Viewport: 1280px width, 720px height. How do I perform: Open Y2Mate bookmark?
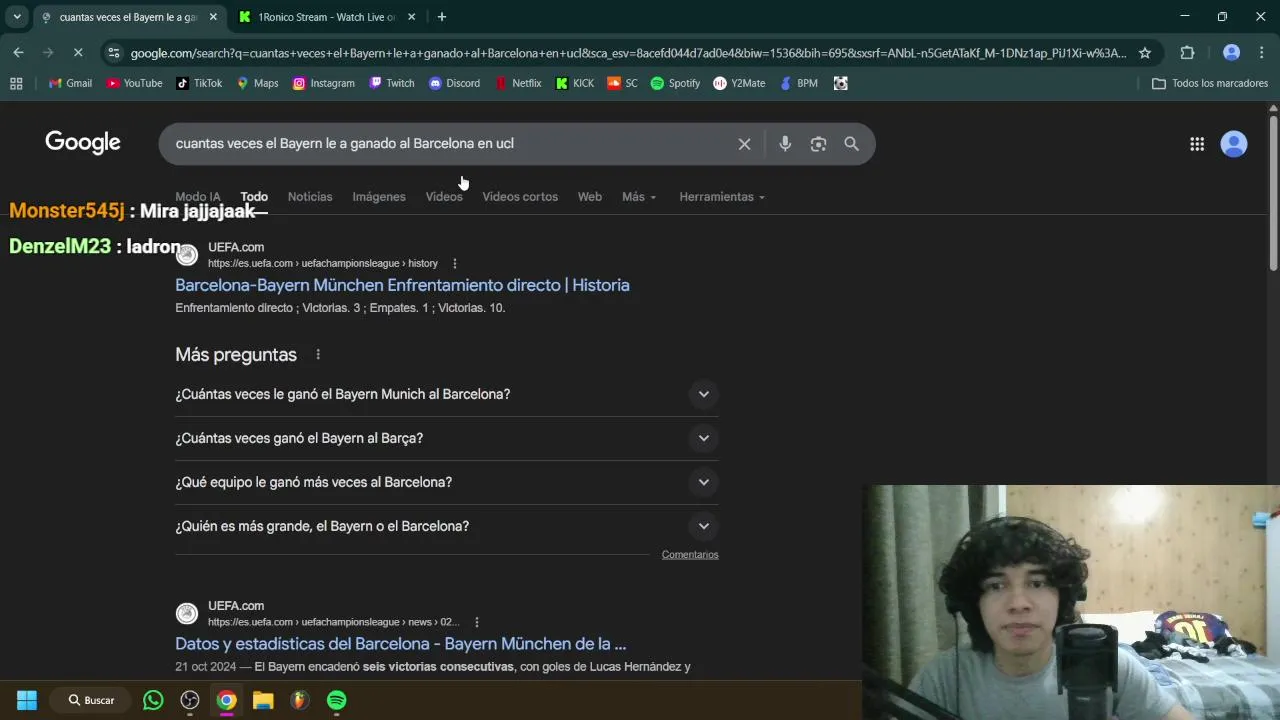pyautogui.click(x=739, y=83)
